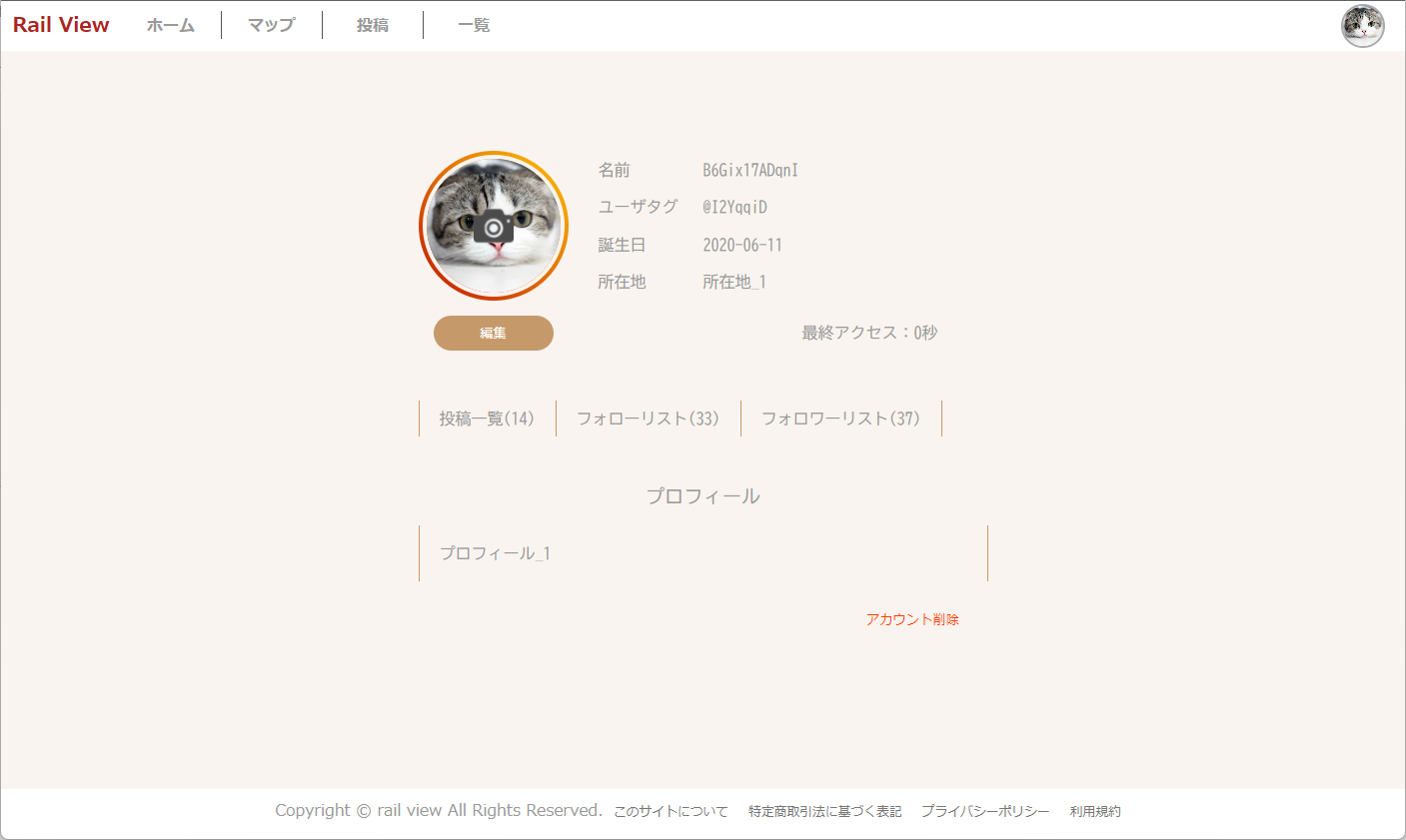Screen dimensions: 1406x840
Task: Click the user tag @I2YqqiD
Action: [x=734, y=207]
